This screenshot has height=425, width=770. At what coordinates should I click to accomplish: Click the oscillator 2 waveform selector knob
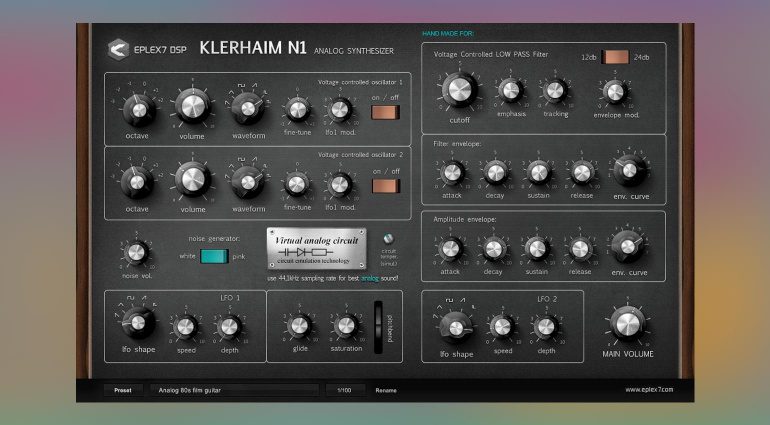246,182
